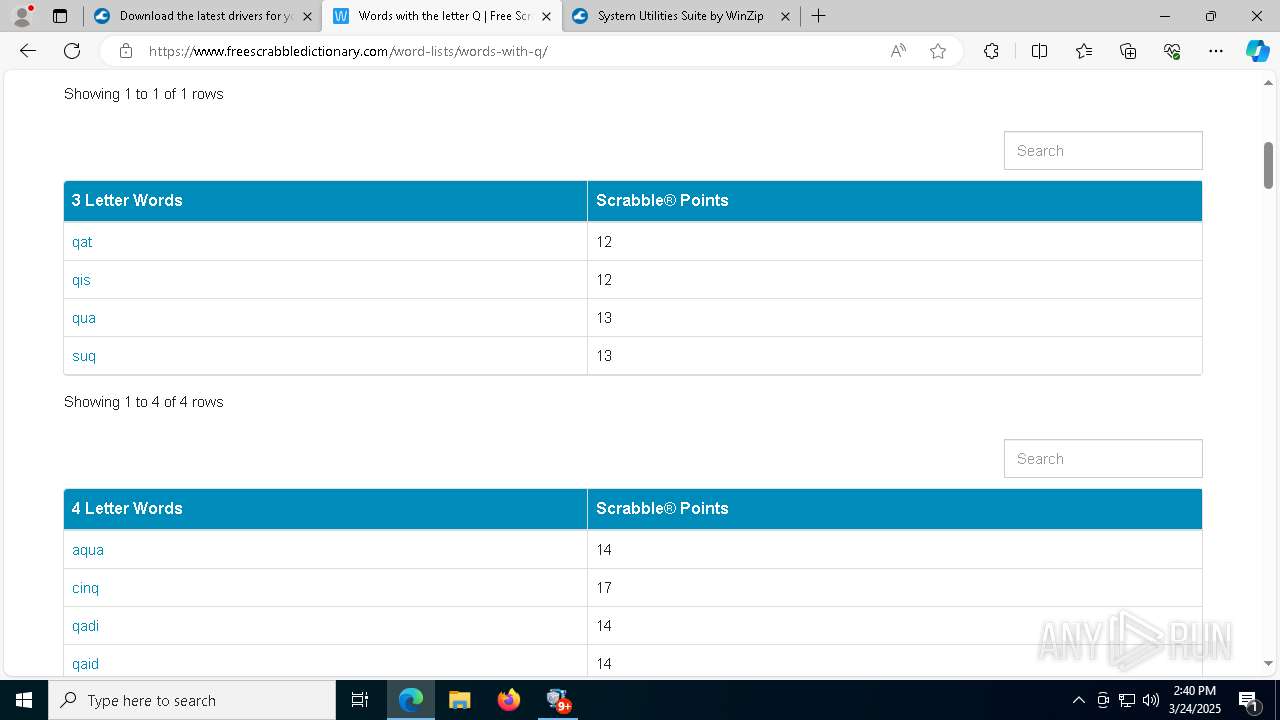1280x720 pixels.
Task: Open the profile icon in Edge
Action: (22, 16)
